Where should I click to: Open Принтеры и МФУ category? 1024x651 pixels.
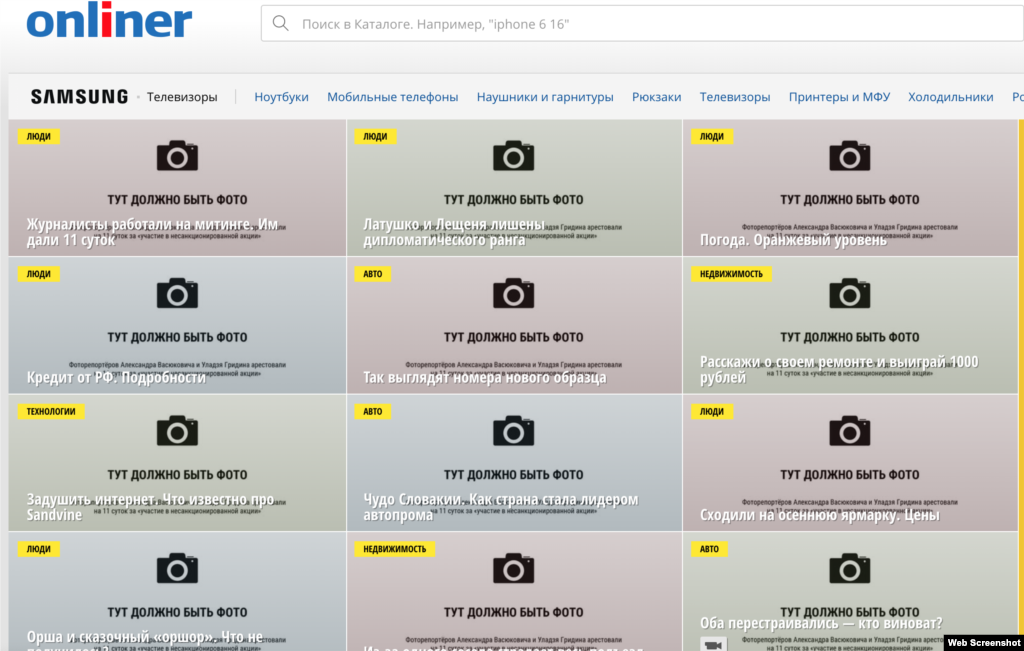coord(839,97)
